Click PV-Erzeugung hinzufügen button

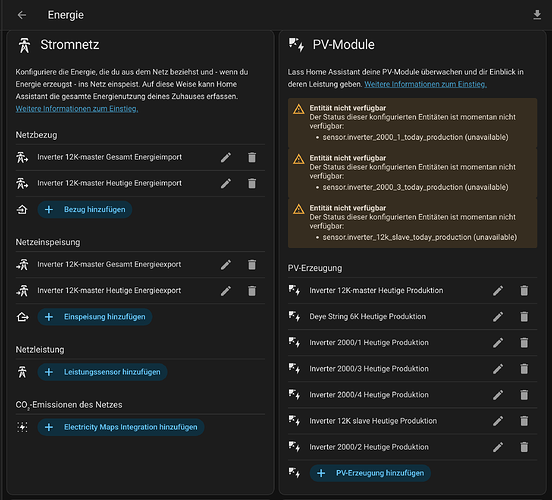tap(370, 473)
